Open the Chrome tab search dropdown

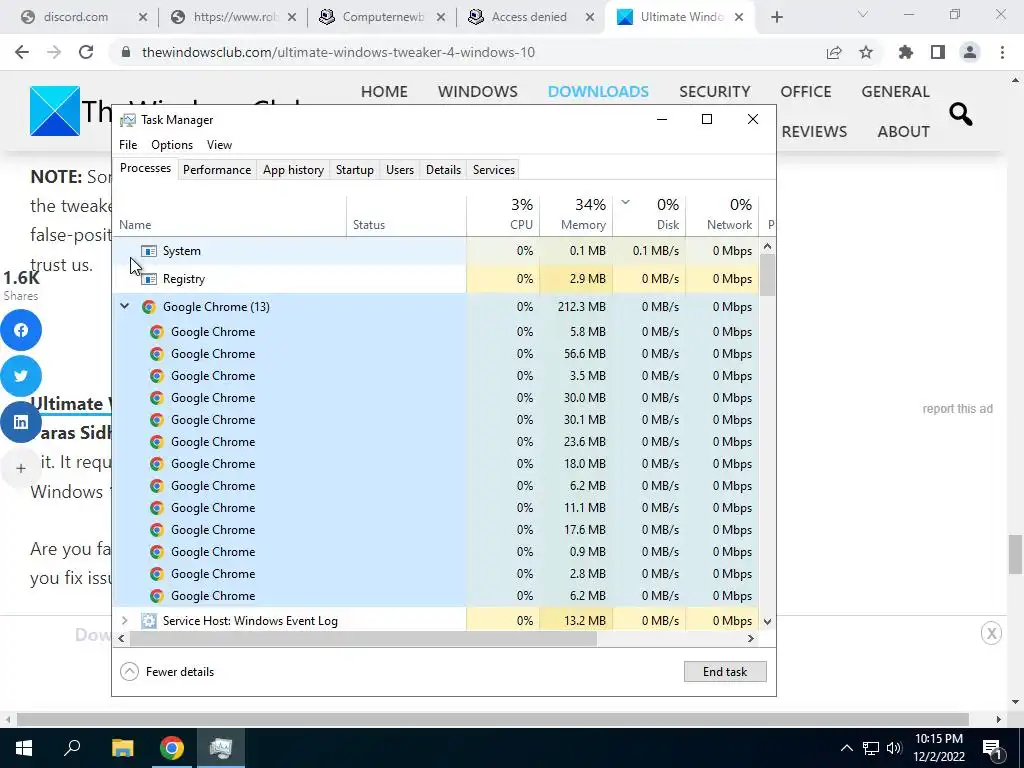(863, 15)
